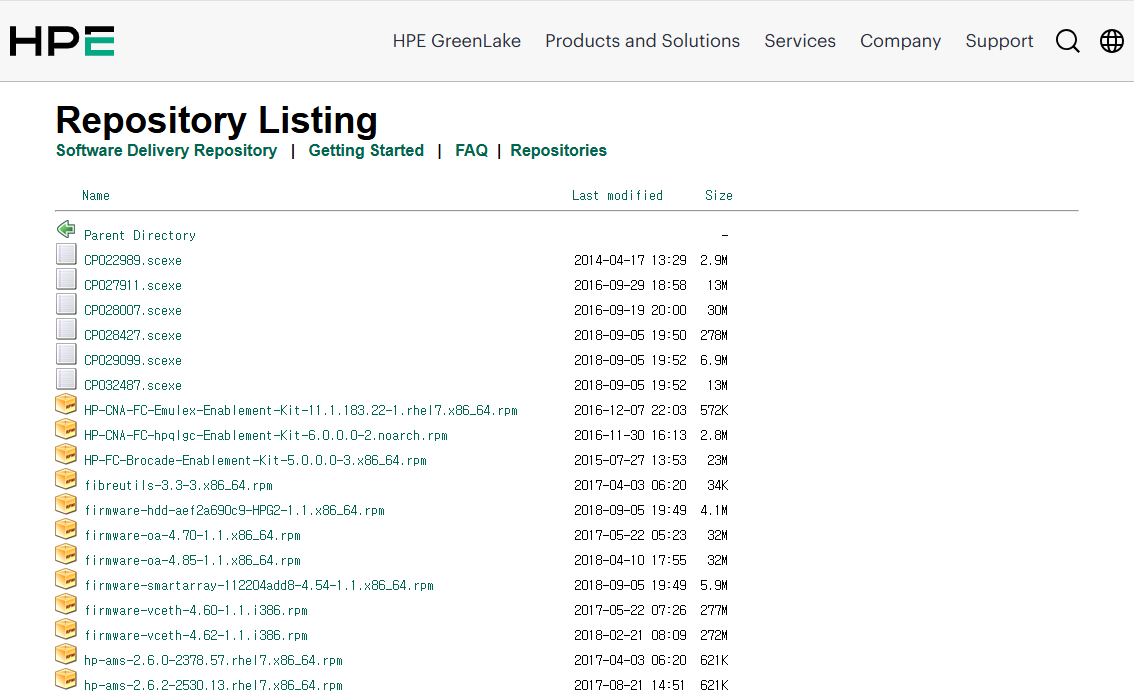Download CP028007.scexe

tap(133, 310)
